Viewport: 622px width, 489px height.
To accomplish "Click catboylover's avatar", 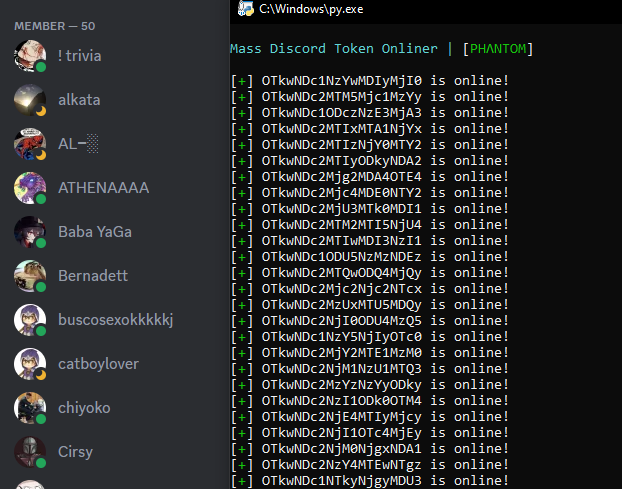I will [x=30, y=364].
